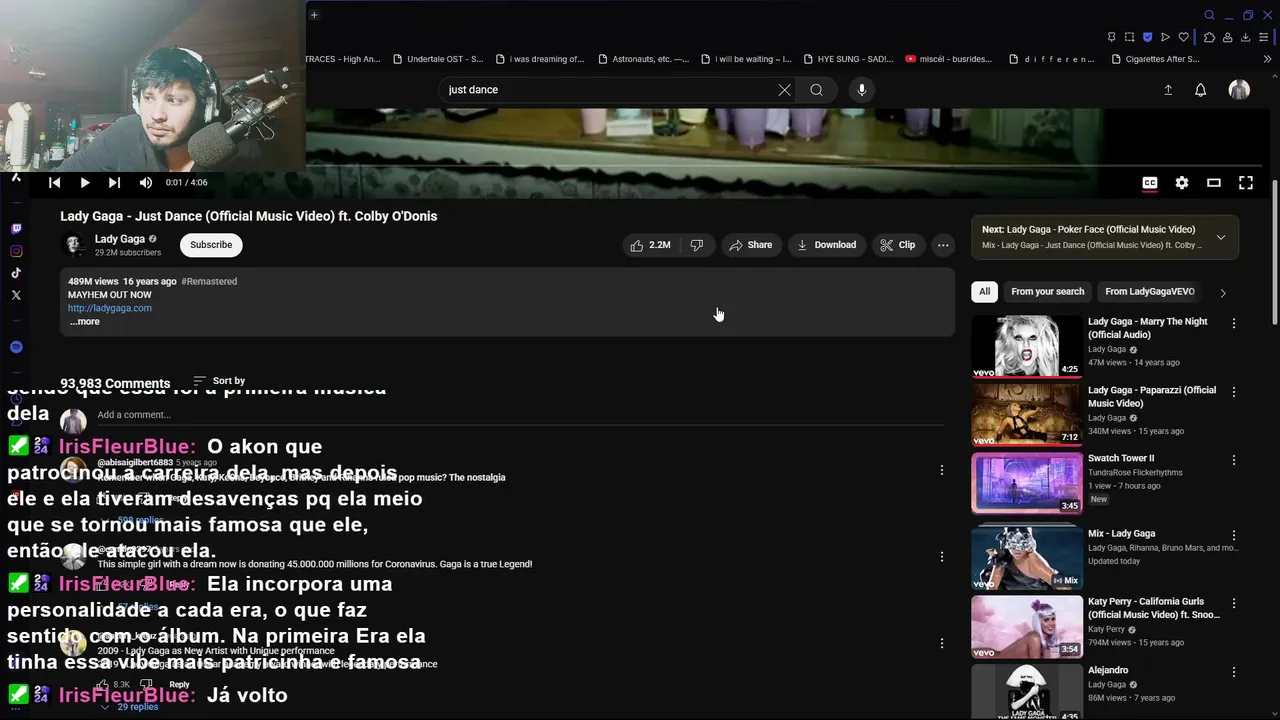
Task: Open Sort by comments dropdown
Action: 219,381
